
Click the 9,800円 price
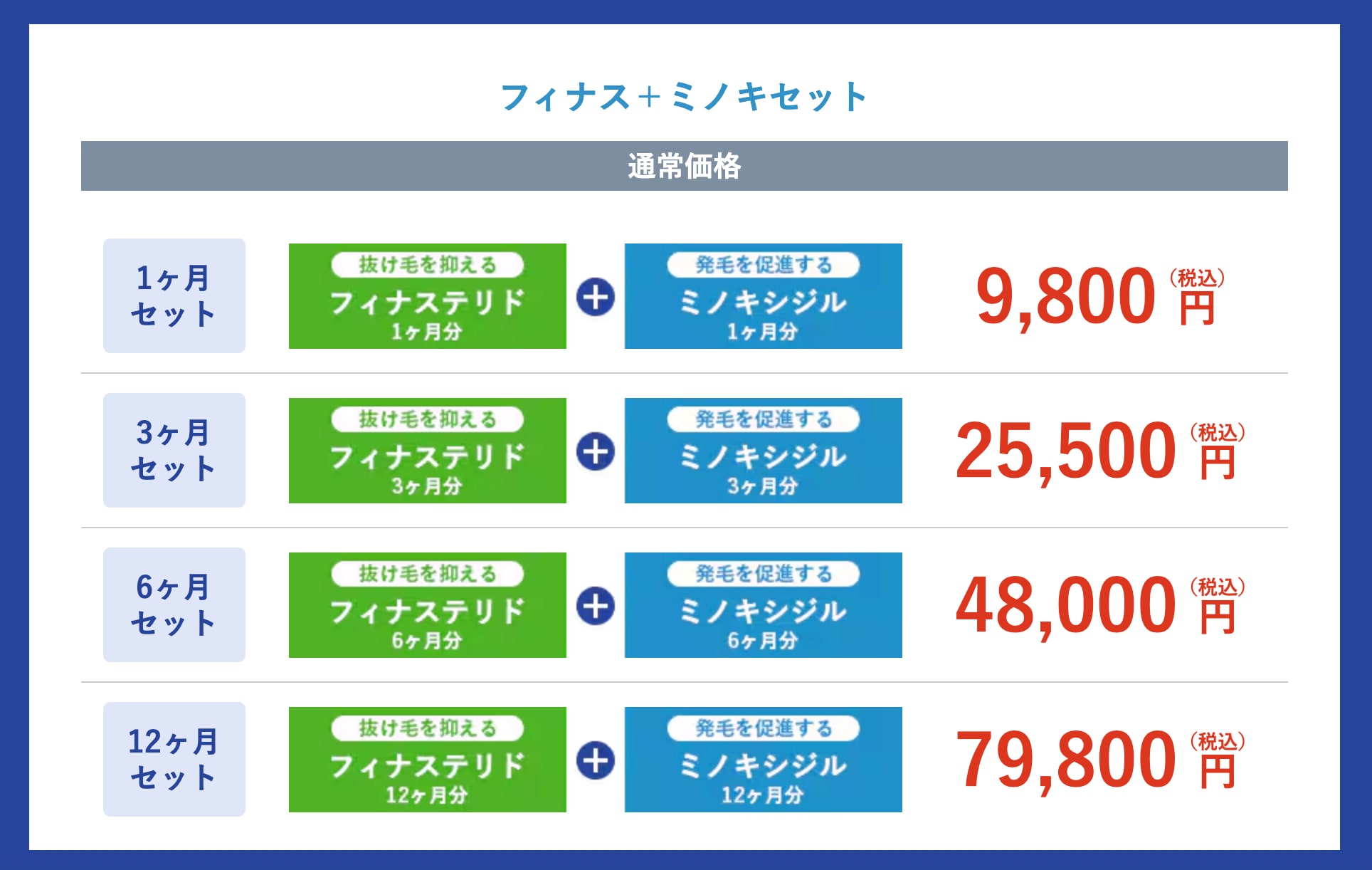(x=1096, y=296)
